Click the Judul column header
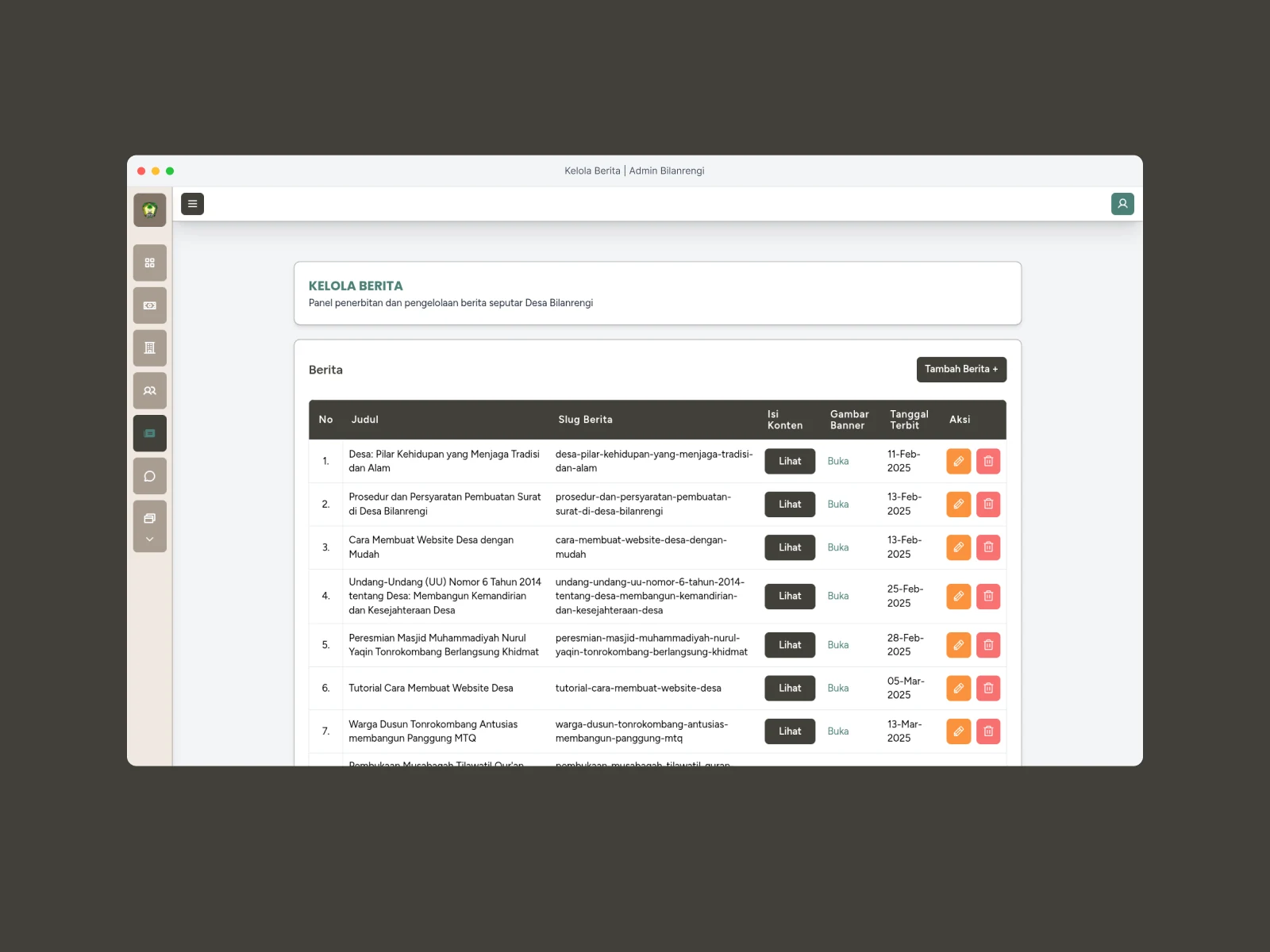This screenshot has height=952, width=1270. click(365, 420)
